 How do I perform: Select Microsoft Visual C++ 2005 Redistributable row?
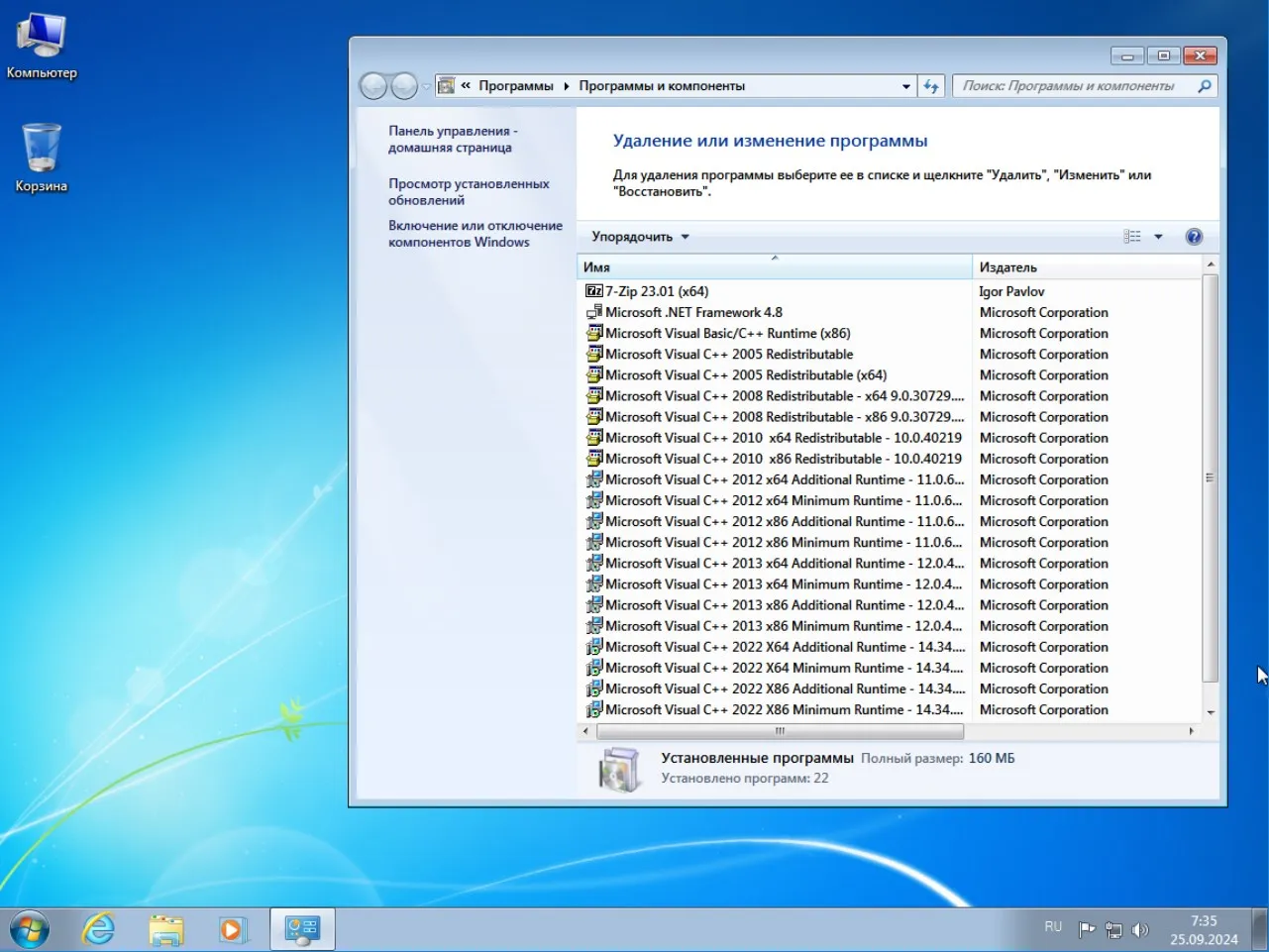889,355
